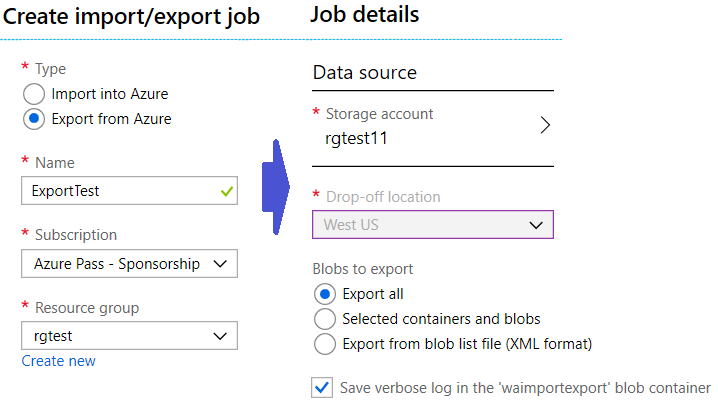The height and width of the screenshot is (420, 718).
Task: Click the Subscription dropdown chevron icon
Action: (220, 264)
